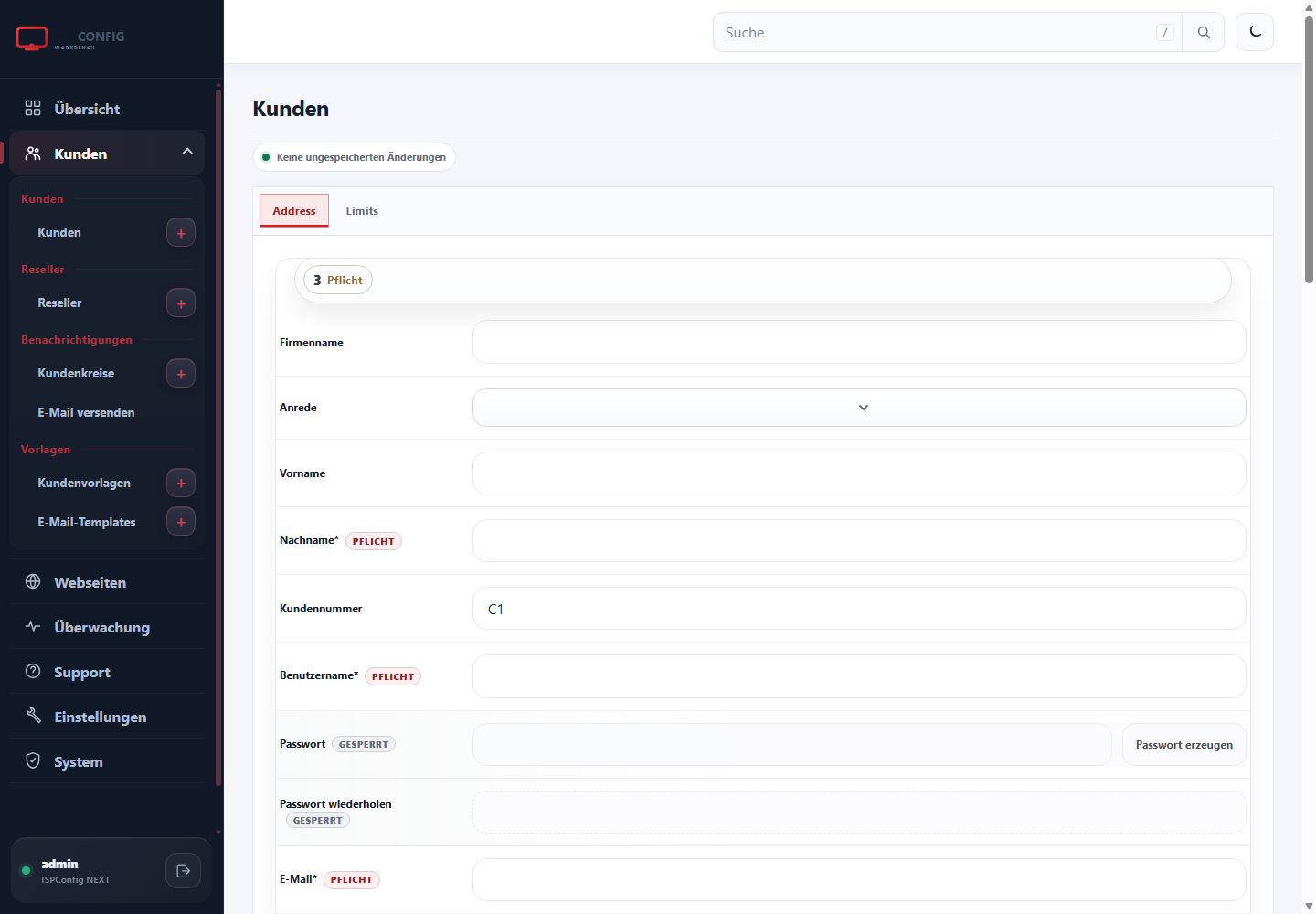1316x914 pixels.
Task: Click the Support question mark icon
Action: [33, 671]
